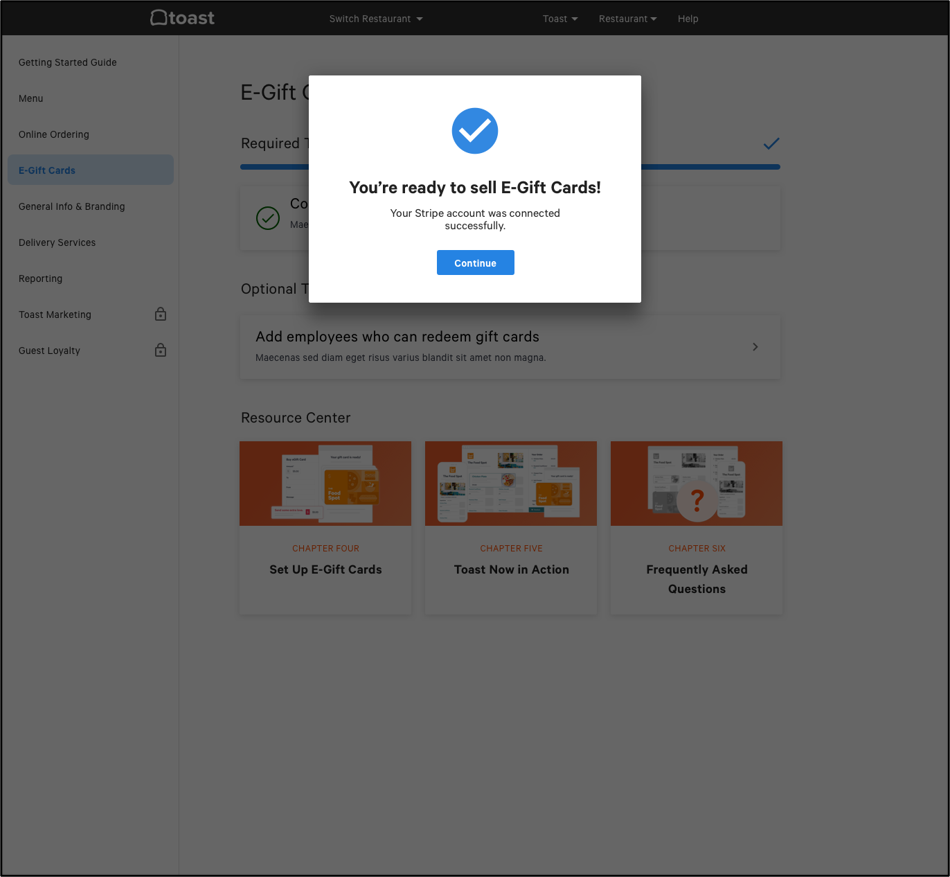This screenshot has width=950, height=877.
Task: Open the add employees task chevron
Action: pos(755,346)
